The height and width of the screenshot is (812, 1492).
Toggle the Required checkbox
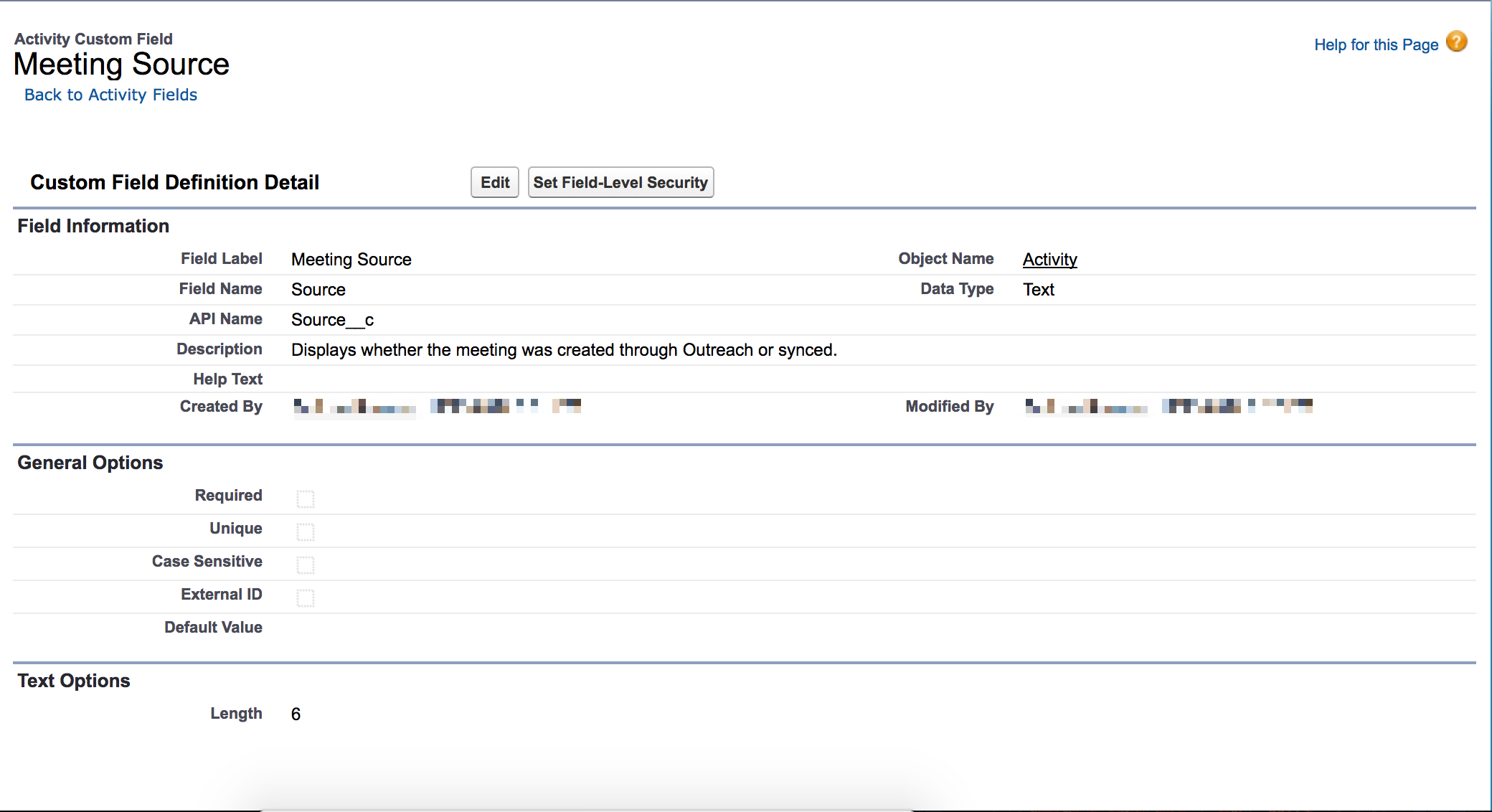click(x=306, y=499)
